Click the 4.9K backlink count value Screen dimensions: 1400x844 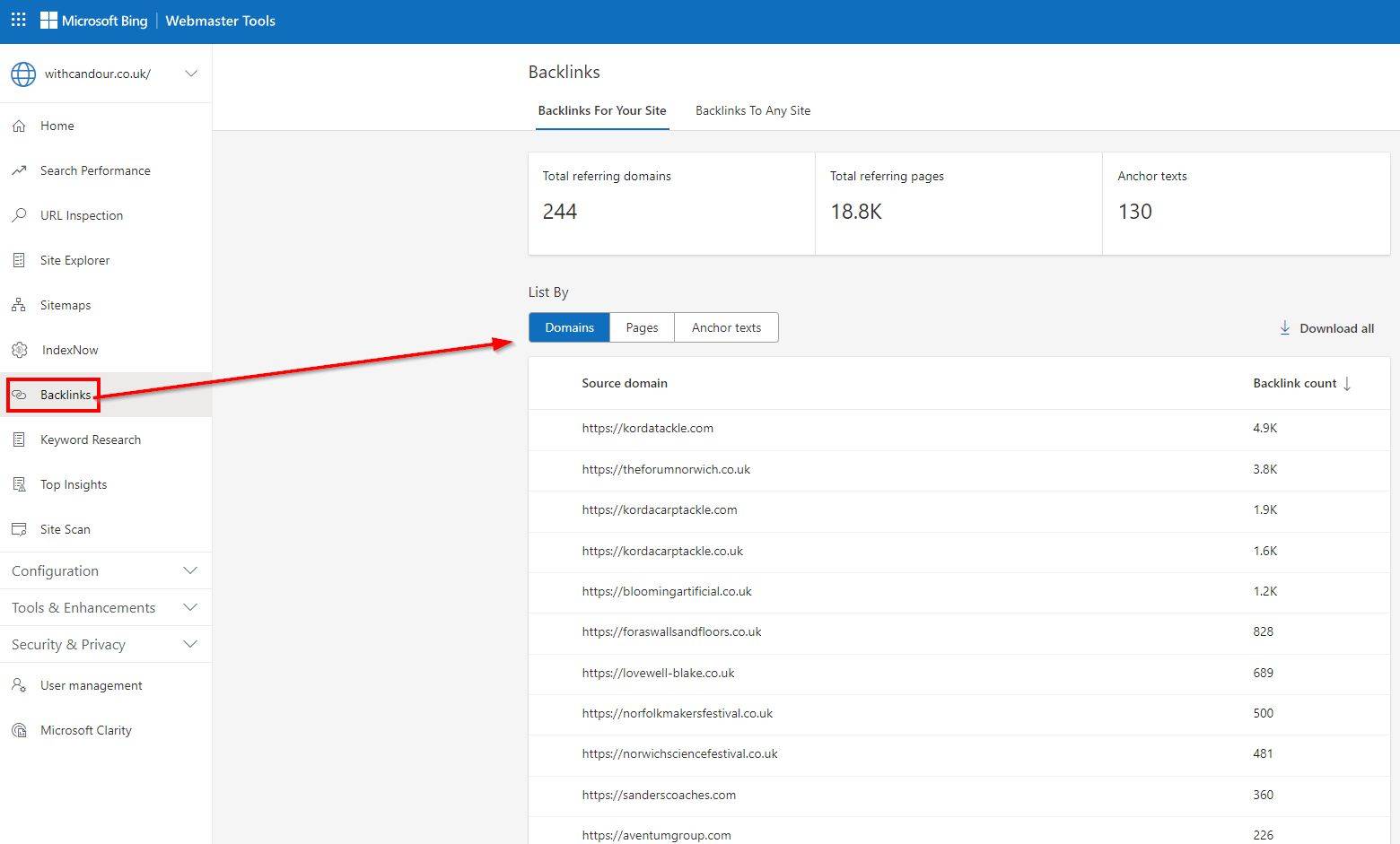pos(1265,429)
